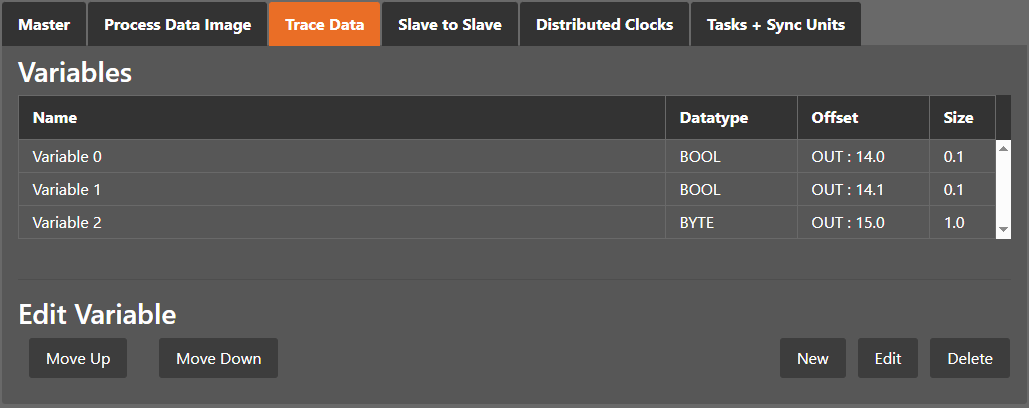
Task: Select the Variable 0 row
Action: point(340,157)
